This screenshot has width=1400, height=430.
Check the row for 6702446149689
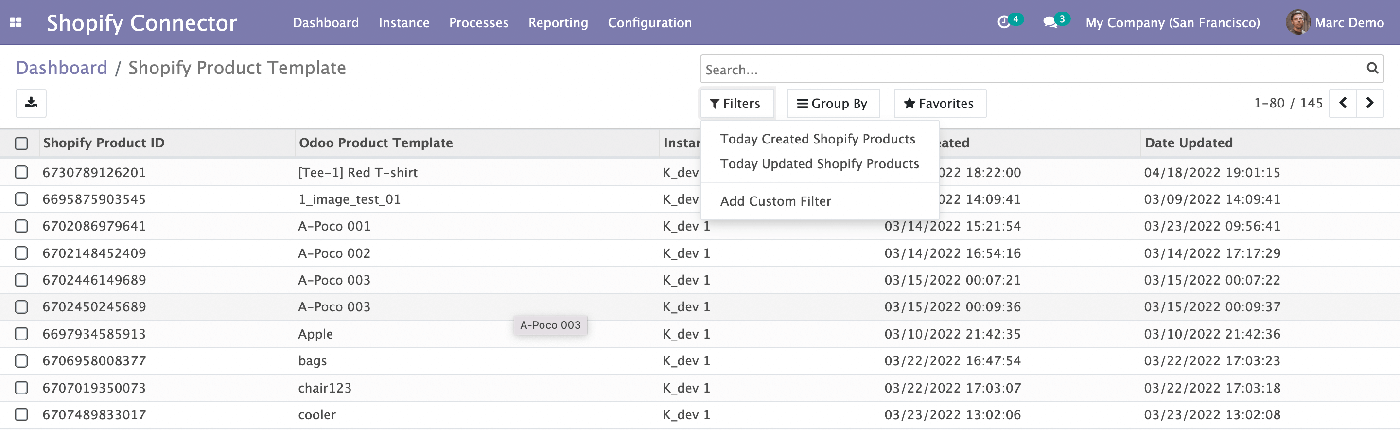click(22, 280)
